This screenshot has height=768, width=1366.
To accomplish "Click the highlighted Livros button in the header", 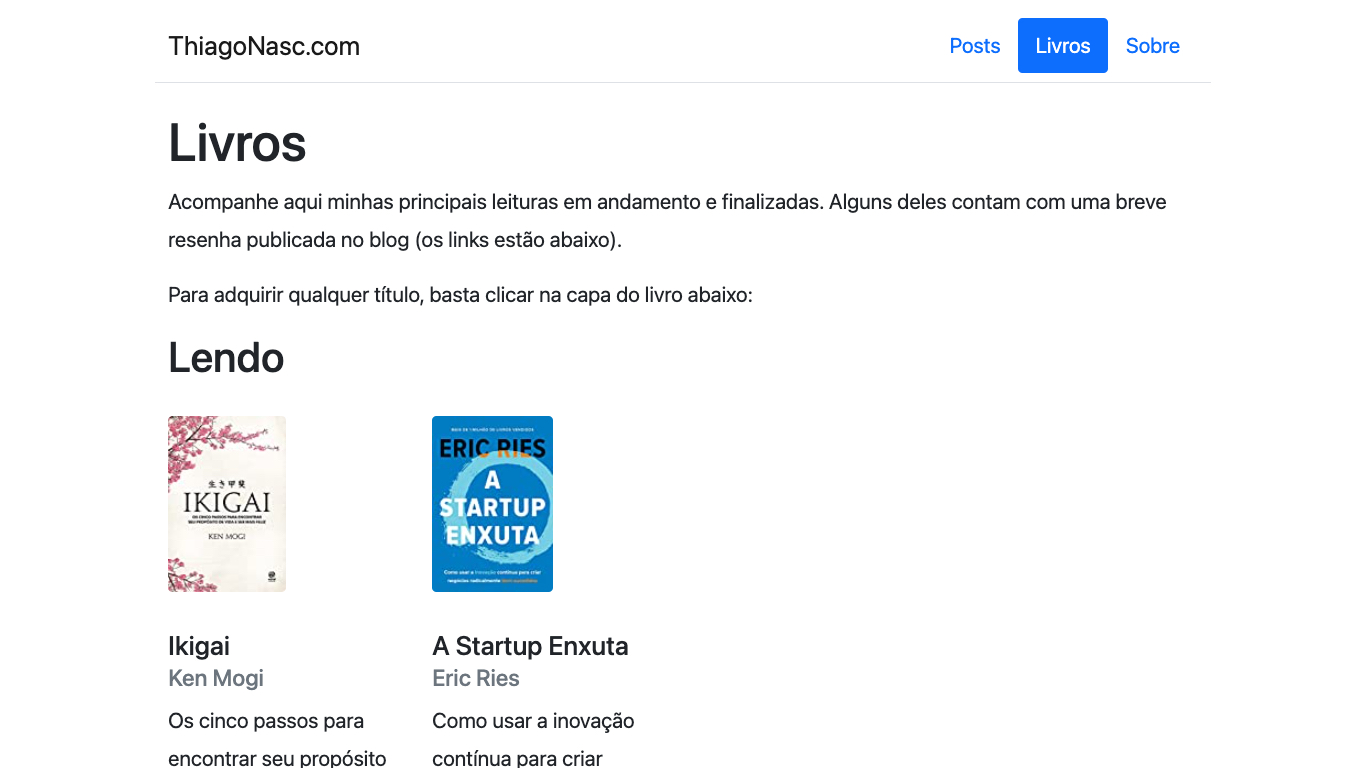I will (x=1062, y=45).
